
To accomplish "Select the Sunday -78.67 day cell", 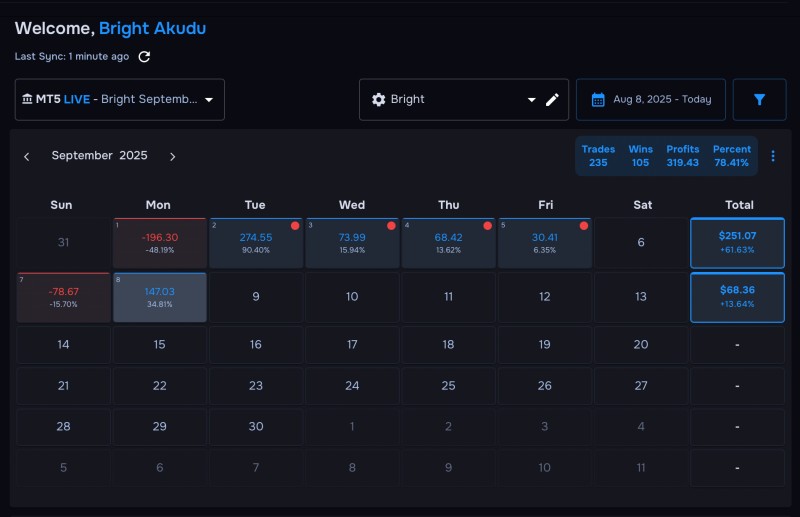I will (63, 297).
